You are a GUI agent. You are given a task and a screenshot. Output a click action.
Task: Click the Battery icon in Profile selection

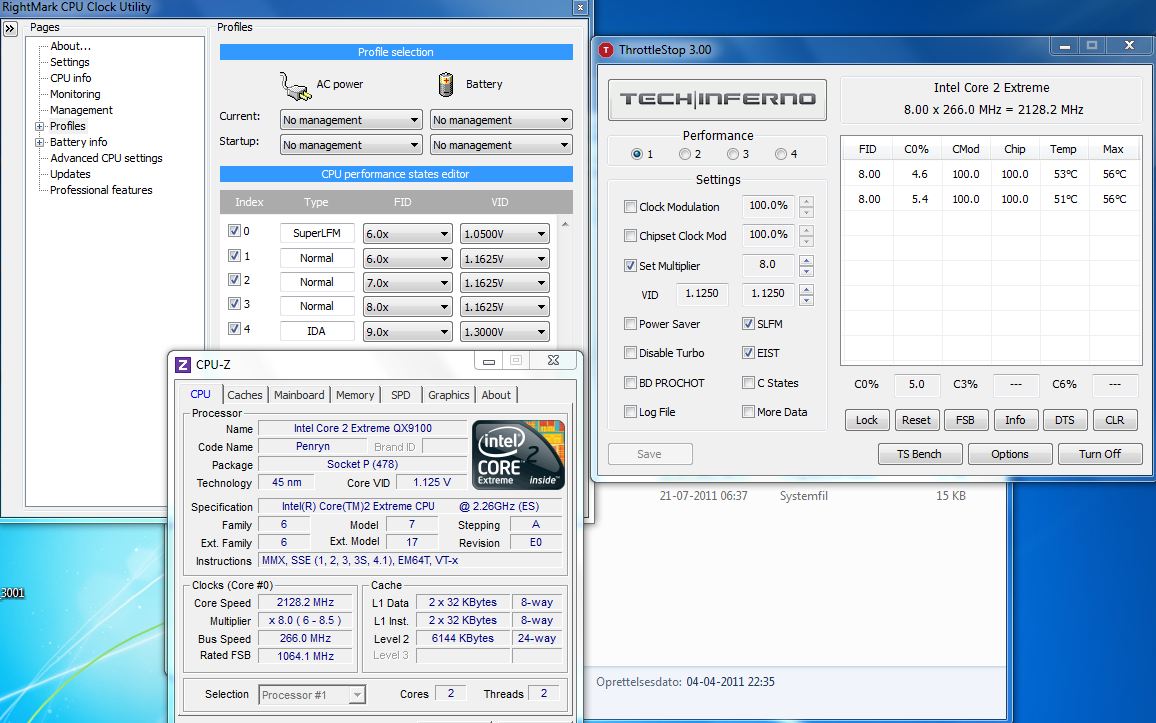click(x=446, y=85)
